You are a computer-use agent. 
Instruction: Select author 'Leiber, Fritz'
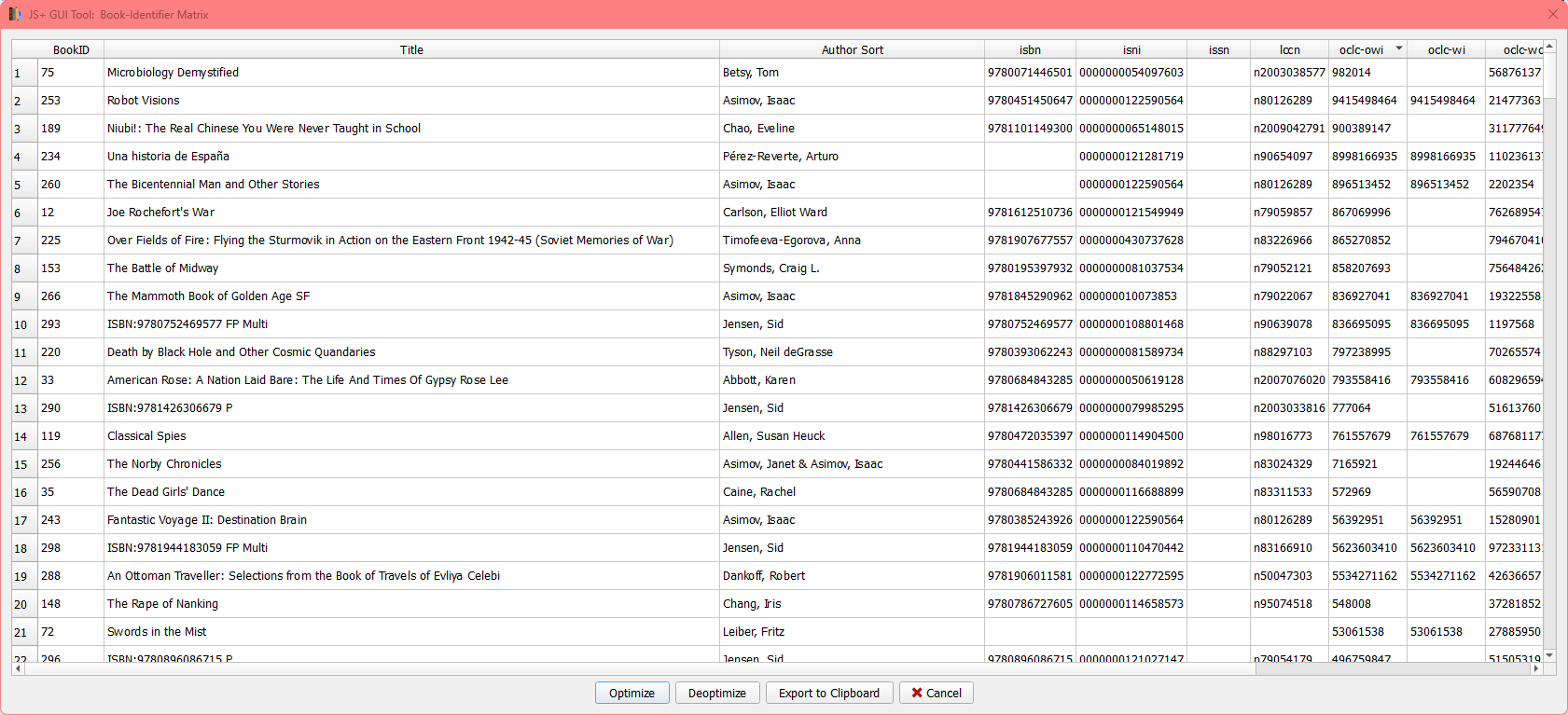point(853,632)
